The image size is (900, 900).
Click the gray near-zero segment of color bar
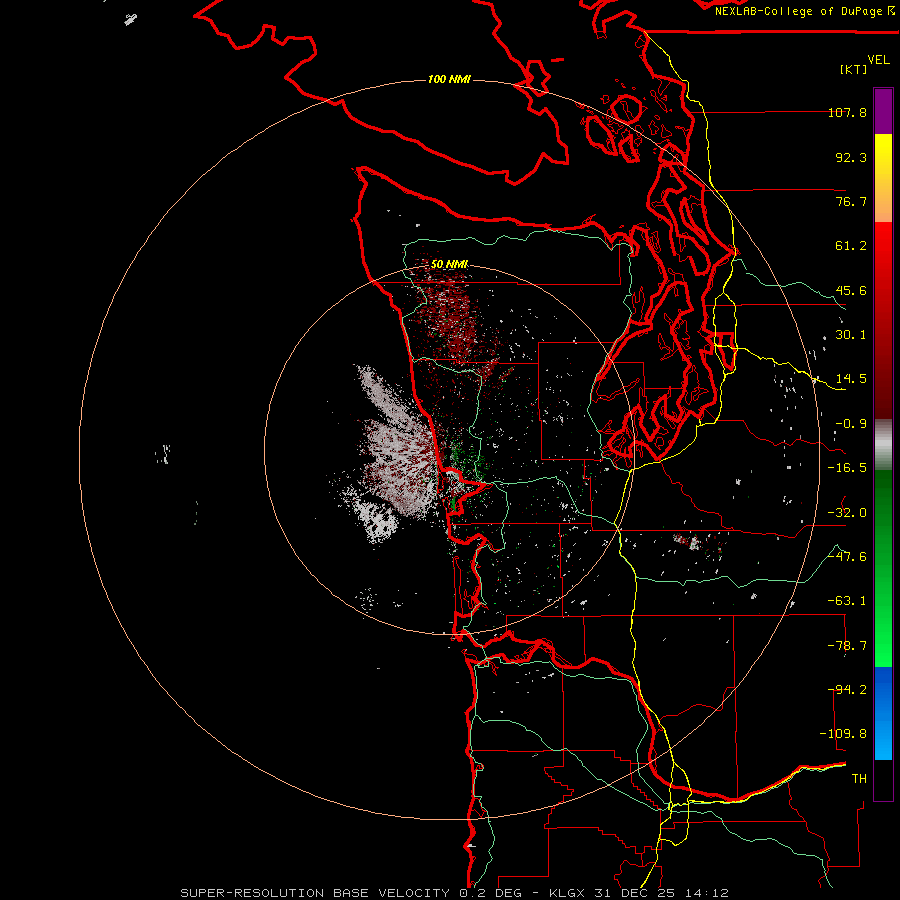(x=883, y=445)
